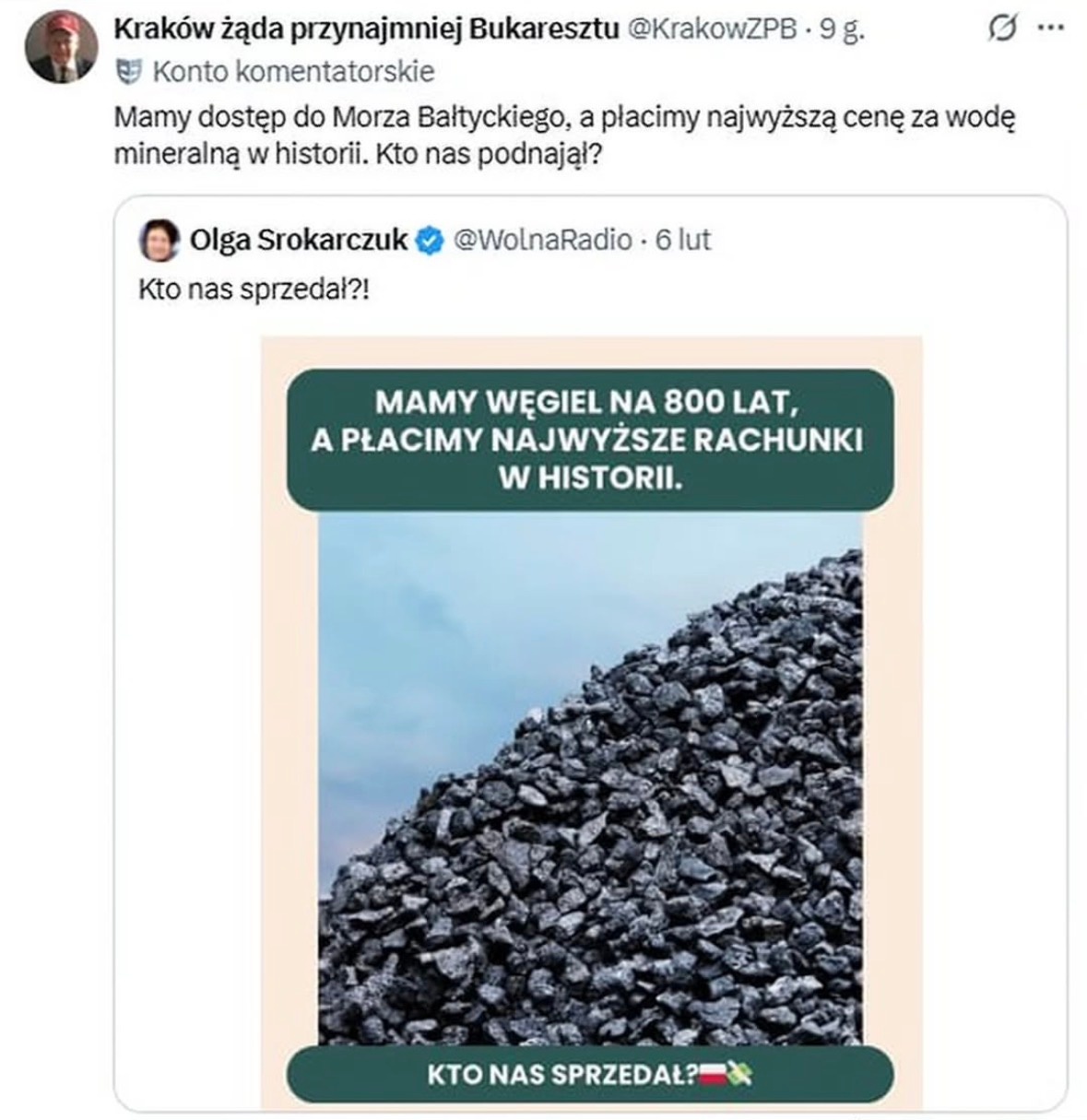The image size is (1087, 1120).
Task: Open the "6 lut" quoted post date
Action: [x=683, y=241]
